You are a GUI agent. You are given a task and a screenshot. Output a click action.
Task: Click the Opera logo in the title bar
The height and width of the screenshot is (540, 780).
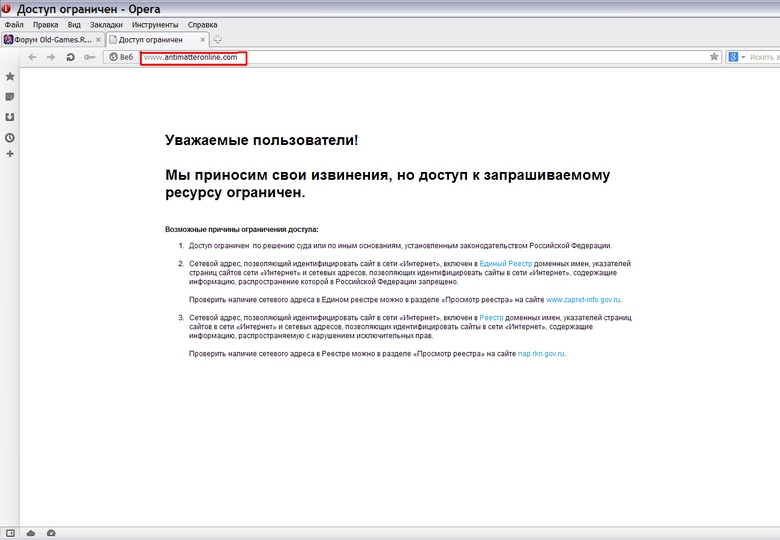[6, 8]
